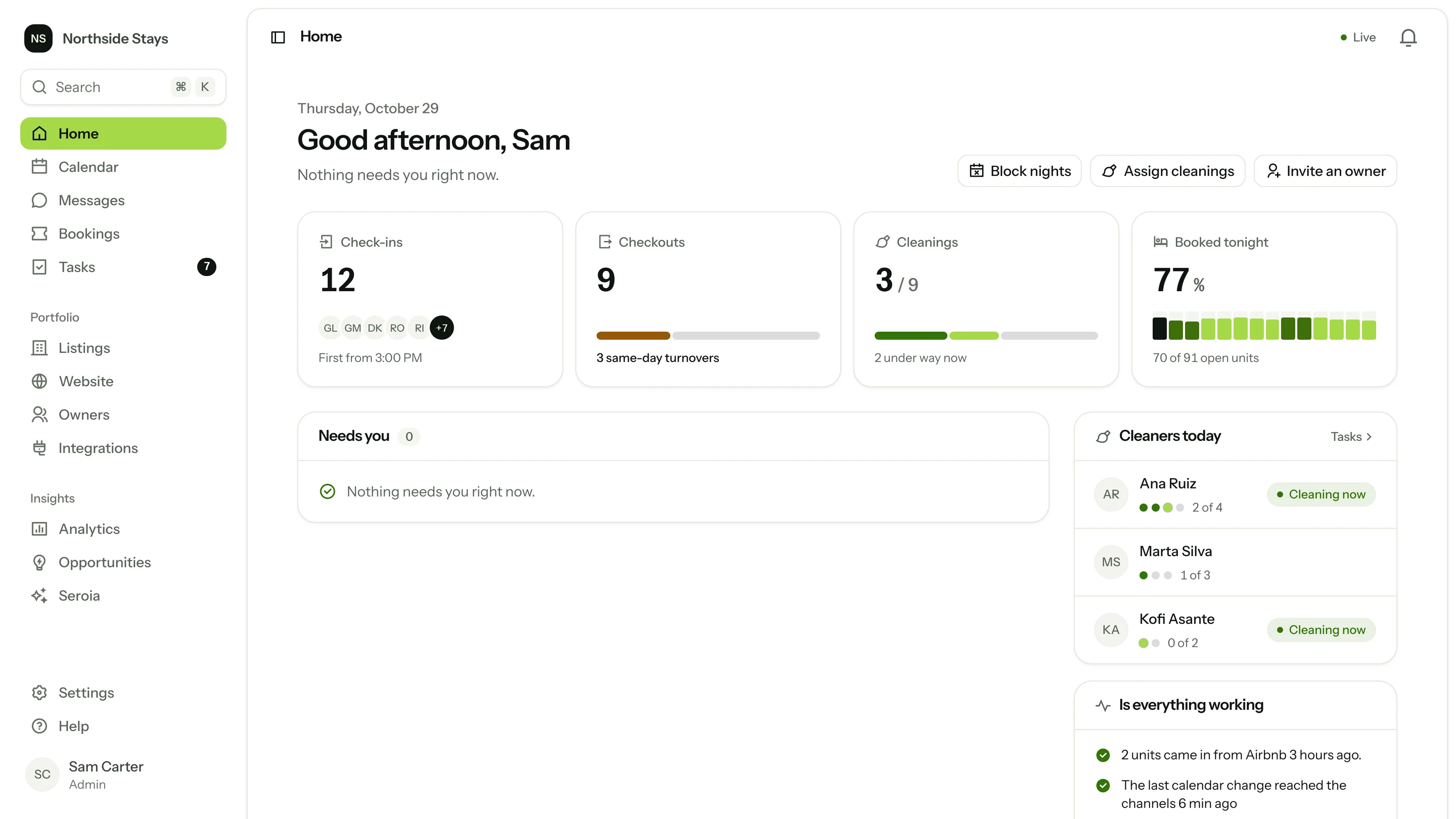The width and height of the screenshot is (1456, 819).
Task: Click the +7 more check-ins avatar
Action: [441, 328]
